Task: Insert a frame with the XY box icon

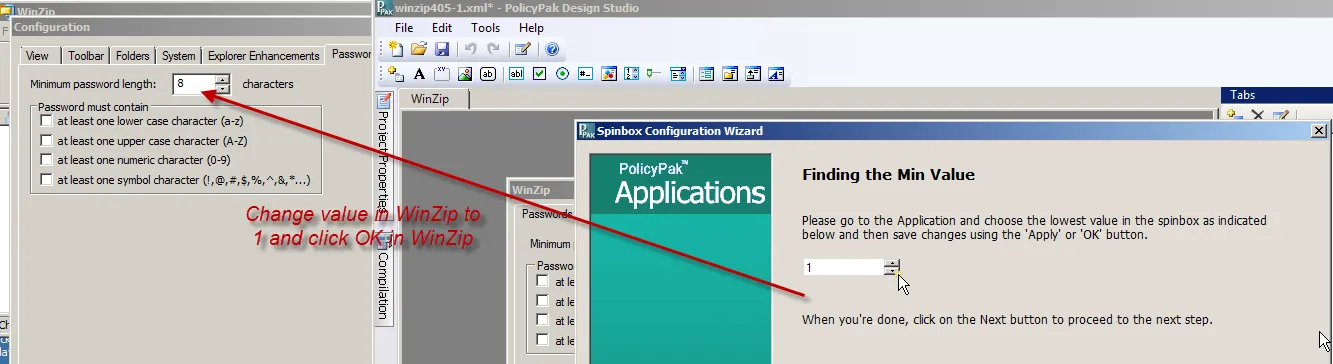Action: click(x=442, y=73)
